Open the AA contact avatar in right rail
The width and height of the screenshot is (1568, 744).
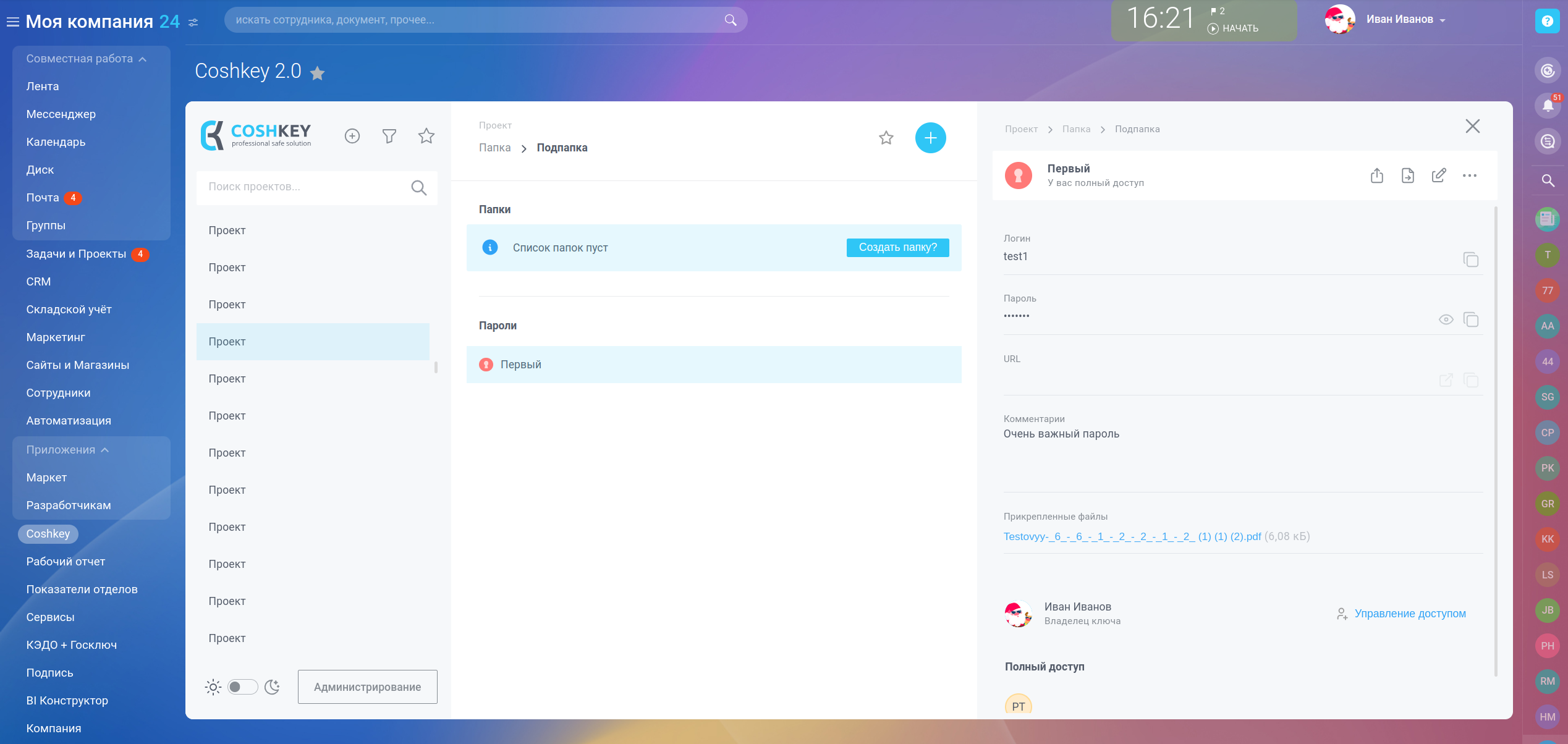(x=1548, y=326)
